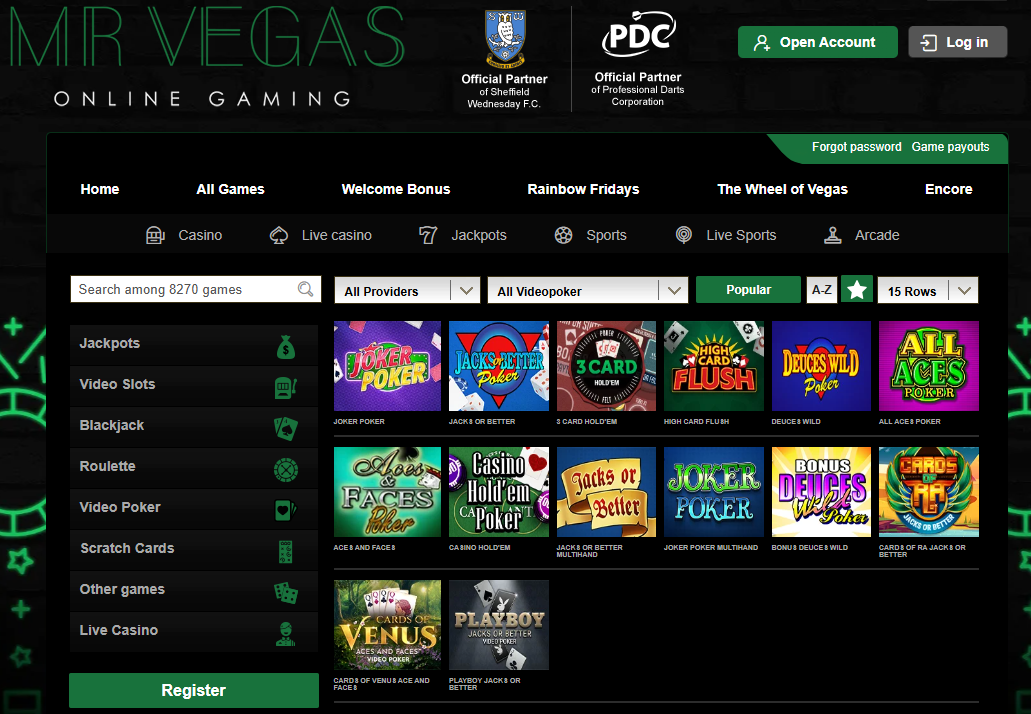The width and height of the screenshot is (1031, 714).
Task: Click the Blackjack cards icon
Action: click(285, 429)
